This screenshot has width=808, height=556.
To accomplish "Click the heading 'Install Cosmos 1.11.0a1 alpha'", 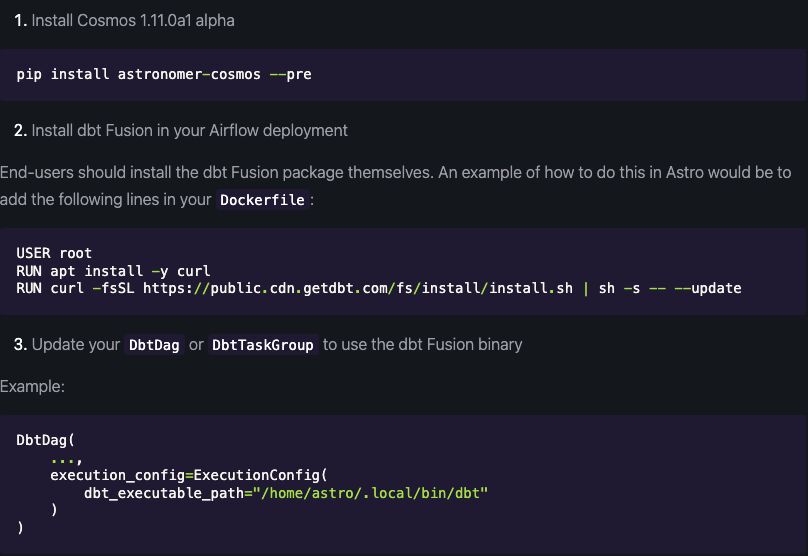I will point(133,21).
